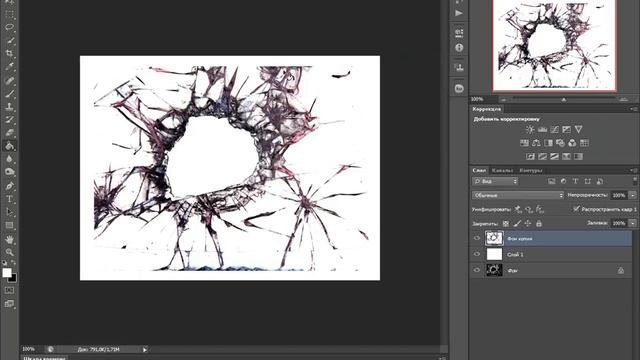This screenshot has height=360, width=640.
Task: Toggle Quick Mask mode
Action: [9, 290]
